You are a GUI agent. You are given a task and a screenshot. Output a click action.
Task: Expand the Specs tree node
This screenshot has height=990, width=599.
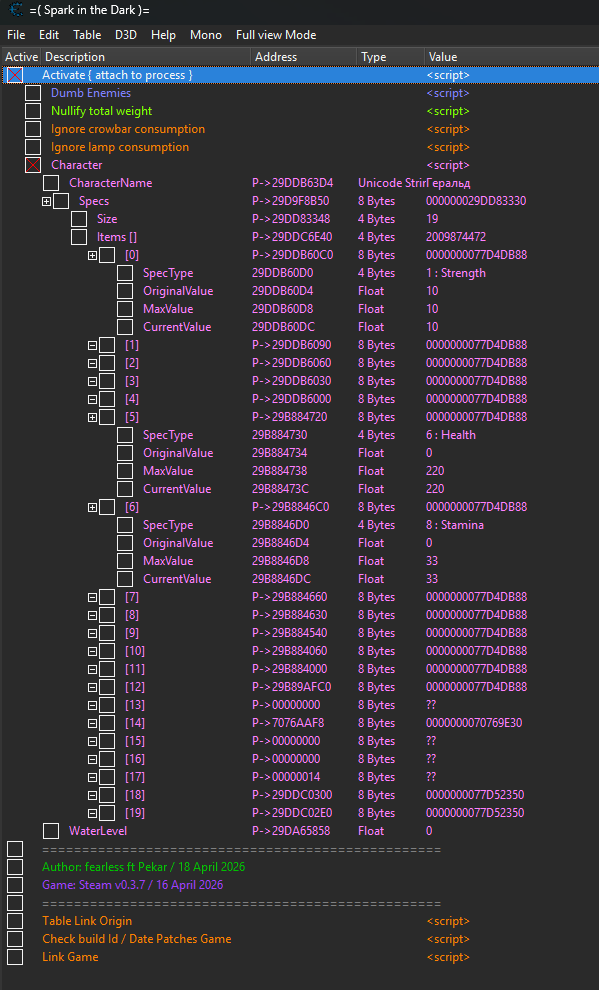click(46, 201)
